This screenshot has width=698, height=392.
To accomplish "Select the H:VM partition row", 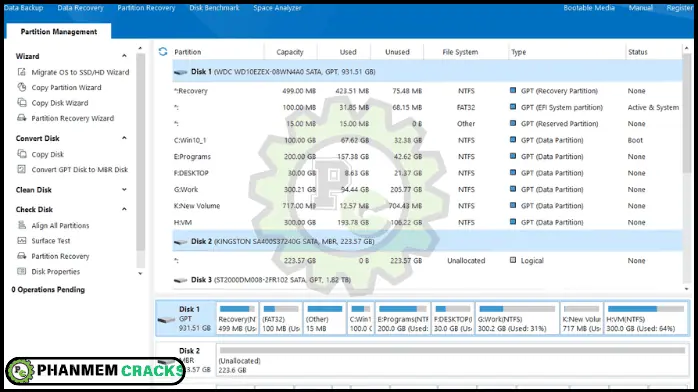I will pos(427,222).
